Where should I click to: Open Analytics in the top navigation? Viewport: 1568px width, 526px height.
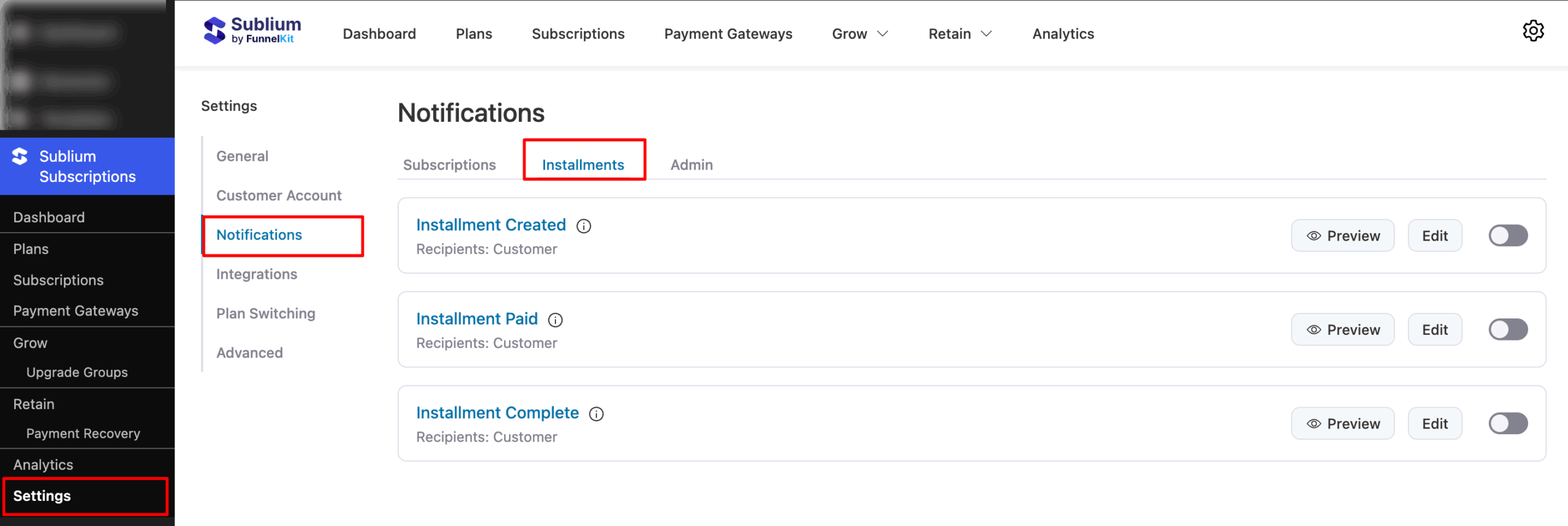[x=1063, y=34]
